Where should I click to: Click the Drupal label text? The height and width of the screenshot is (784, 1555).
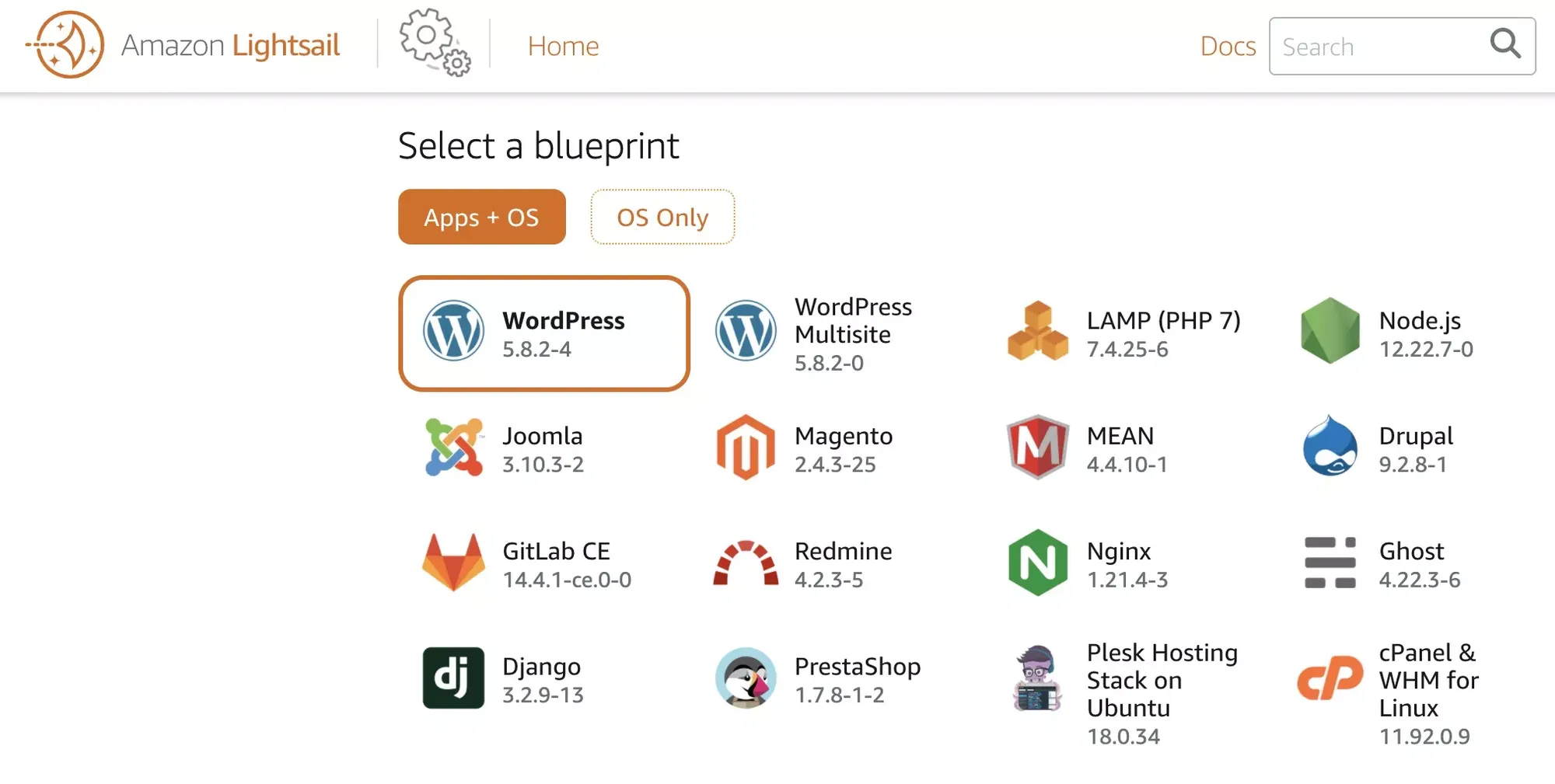tap(1416, 436)
